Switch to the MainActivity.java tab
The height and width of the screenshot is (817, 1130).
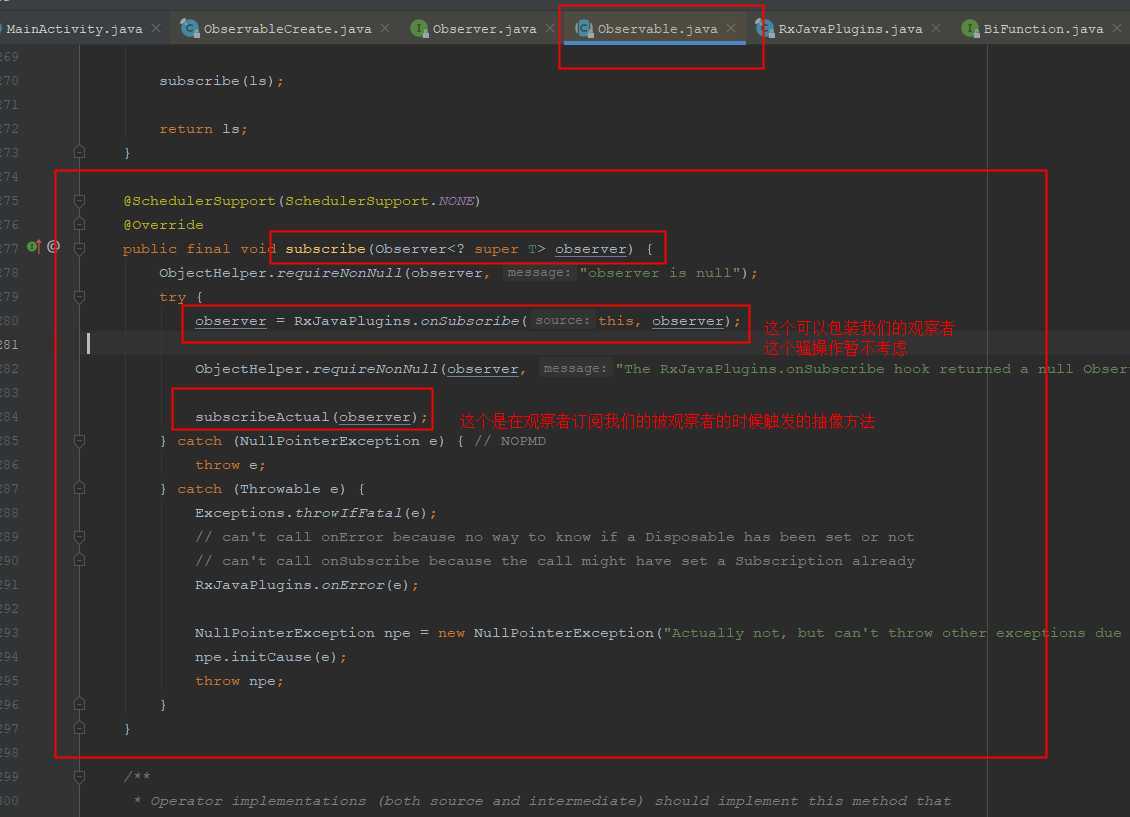click(74, 29)
